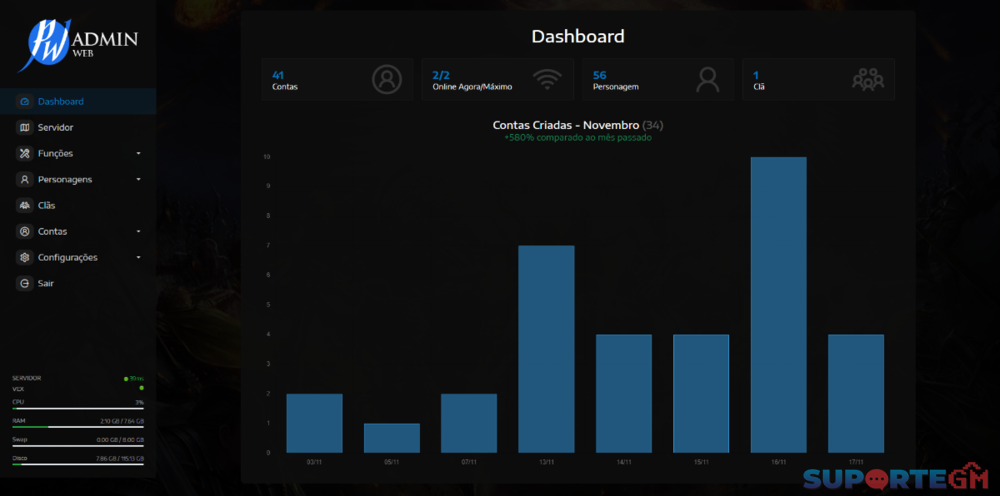Click the Servidor map icon in sidebar

[x=25, y=128]
